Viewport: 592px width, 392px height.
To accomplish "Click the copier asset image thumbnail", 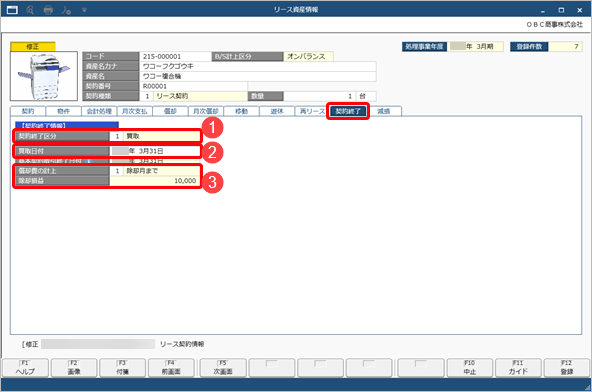I will coord(44,76).
